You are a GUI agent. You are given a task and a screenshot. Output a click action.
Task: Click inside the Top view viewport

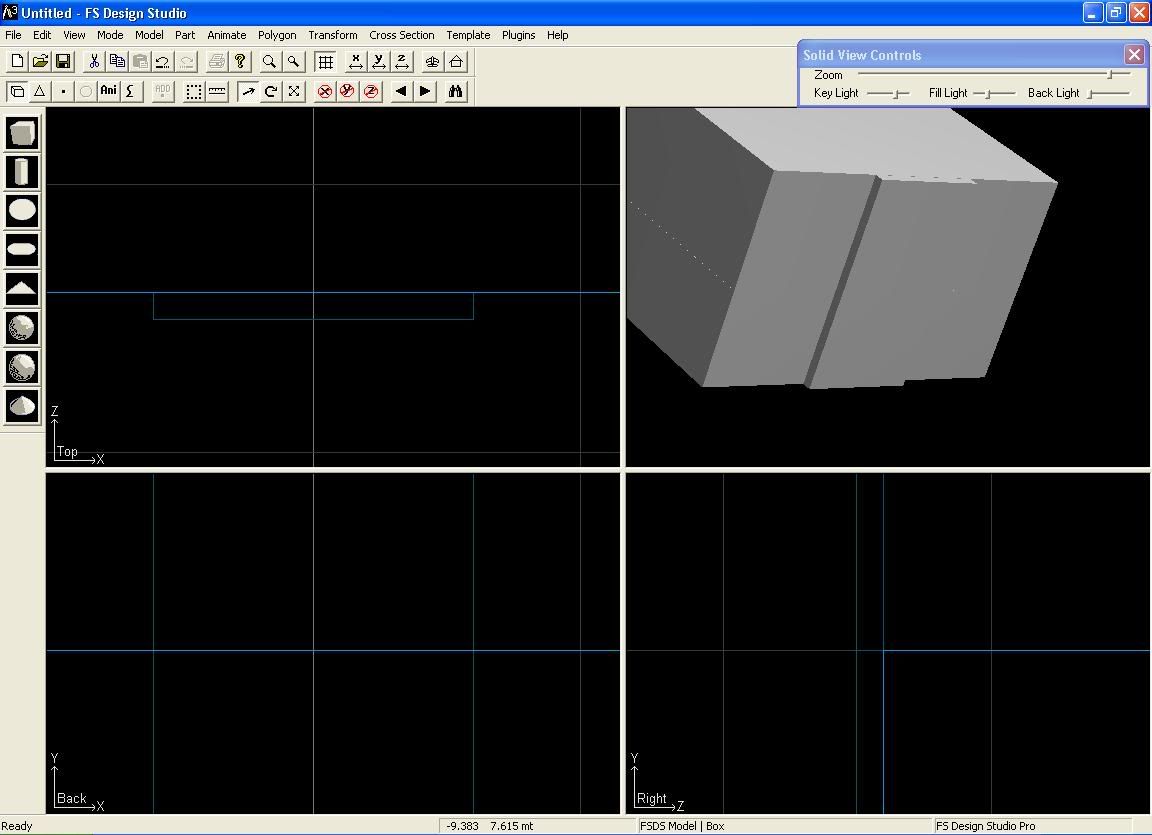333,287
